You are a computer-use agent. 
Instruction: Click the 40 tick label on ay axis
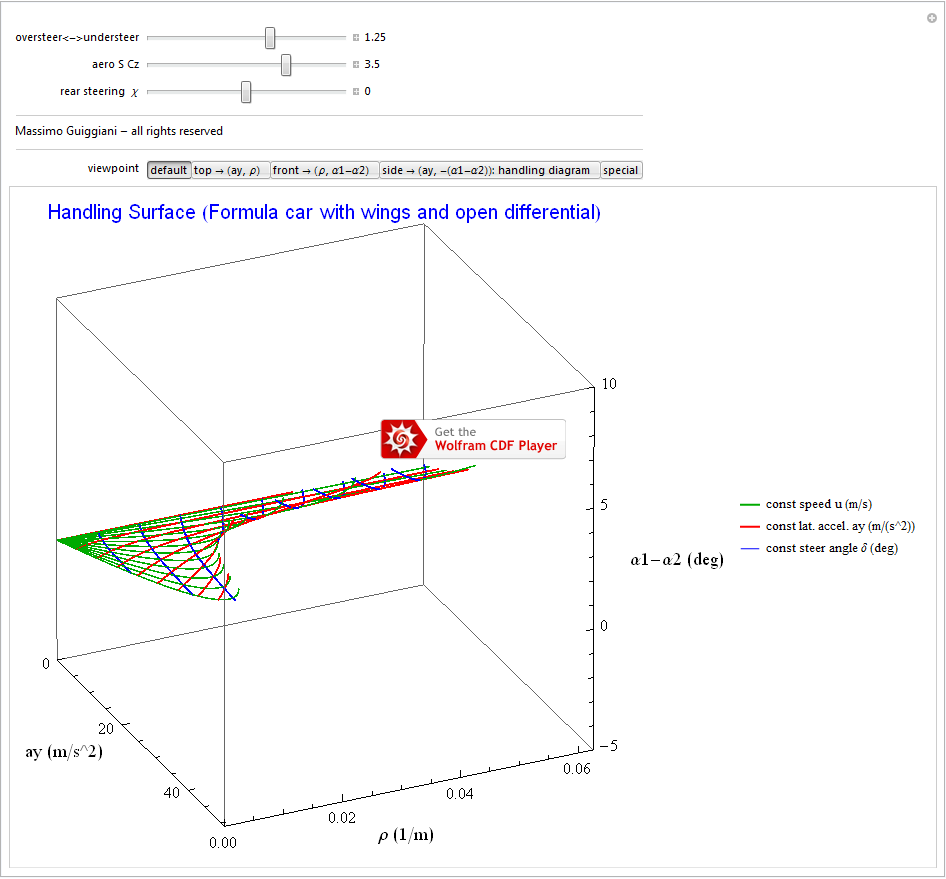pyautogui.click(x=171, y=793)
